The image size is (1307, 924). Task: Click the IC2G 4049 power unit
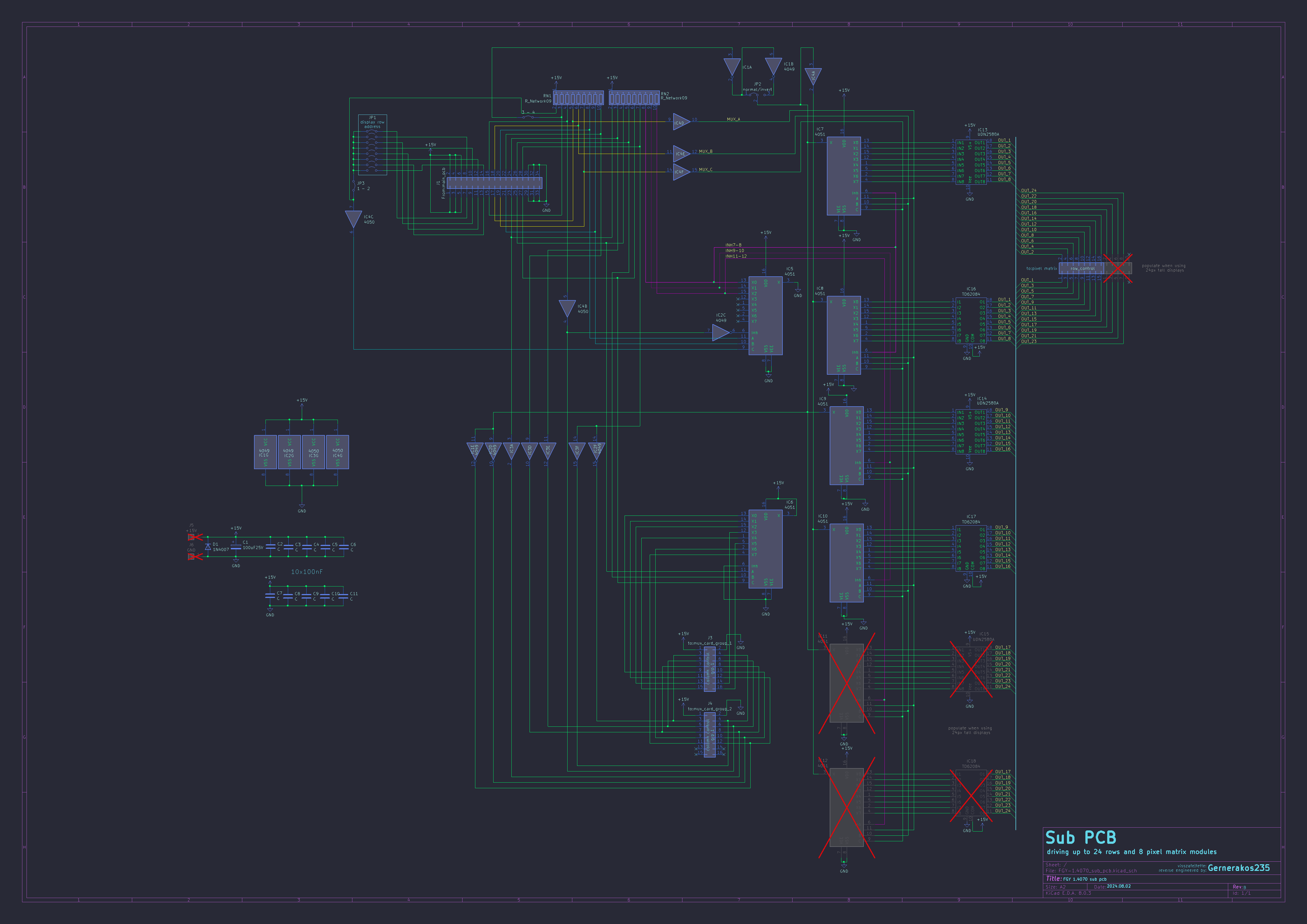289,452
